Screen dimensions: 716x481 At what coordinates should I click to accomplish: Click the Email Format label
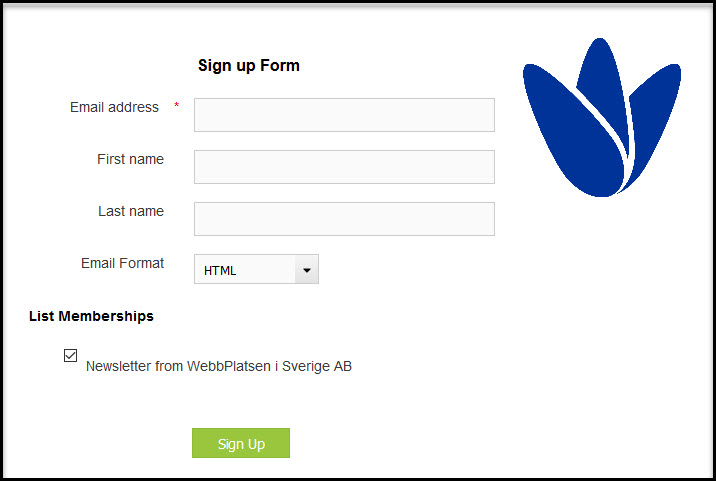point(122,263)
